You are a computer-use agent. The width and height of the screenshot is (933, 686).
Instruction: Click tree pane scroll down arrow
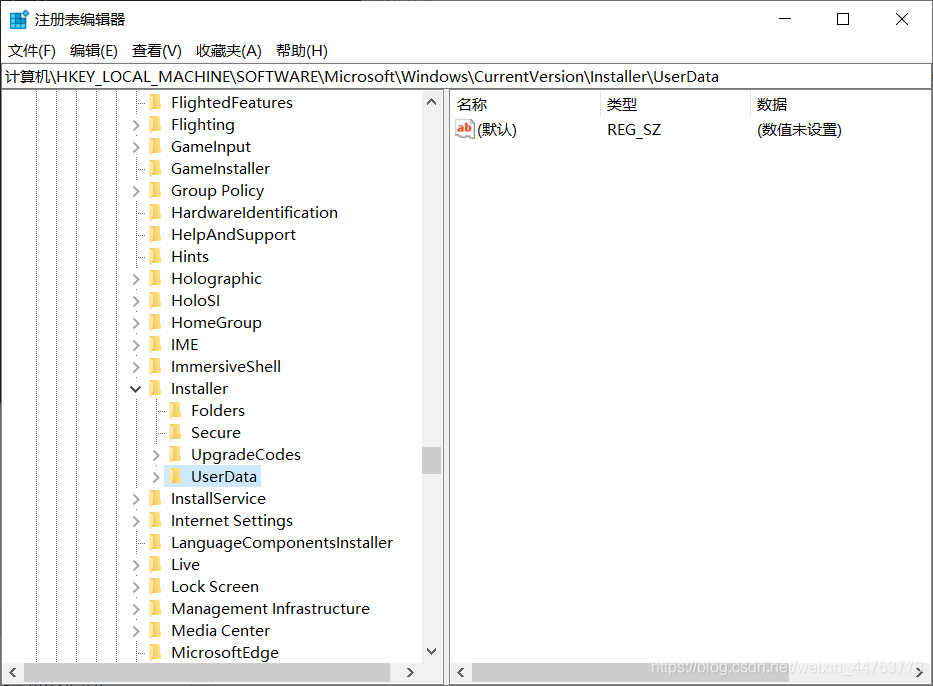tap(431, 651)
